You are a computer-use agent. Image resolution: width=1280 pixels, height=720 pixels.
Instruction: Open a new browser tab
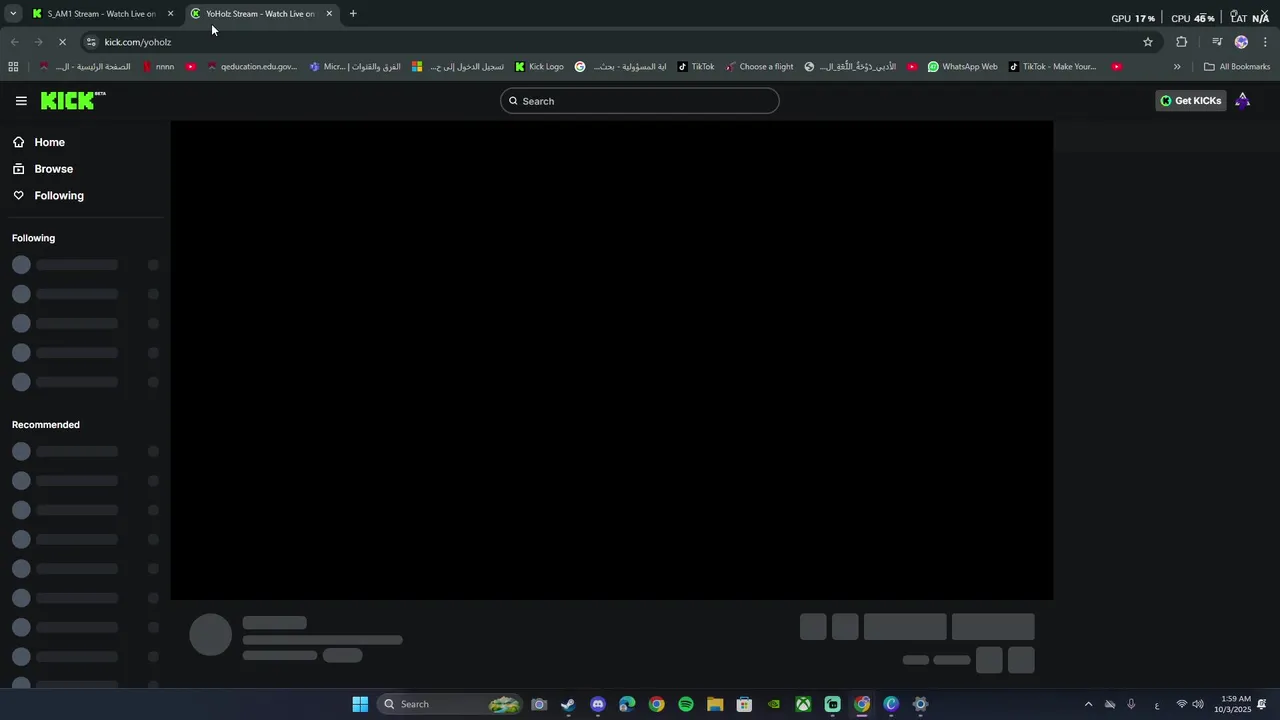353,14
